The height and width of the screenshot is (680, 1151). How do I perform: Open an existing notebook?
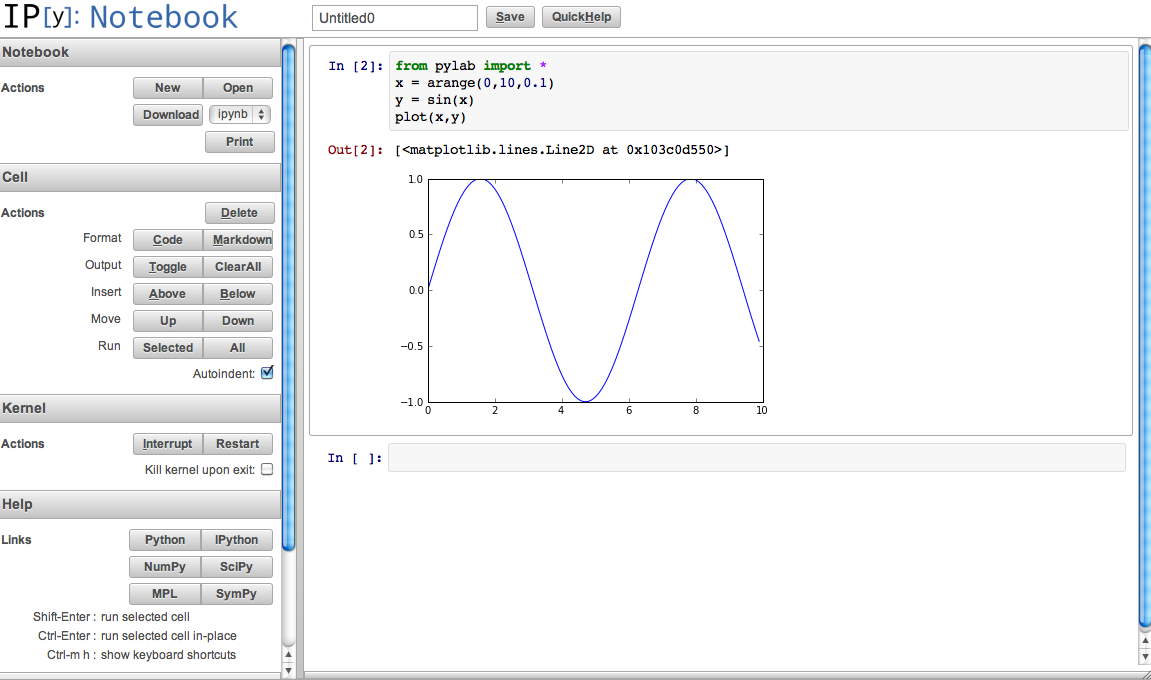coord(237,87)
